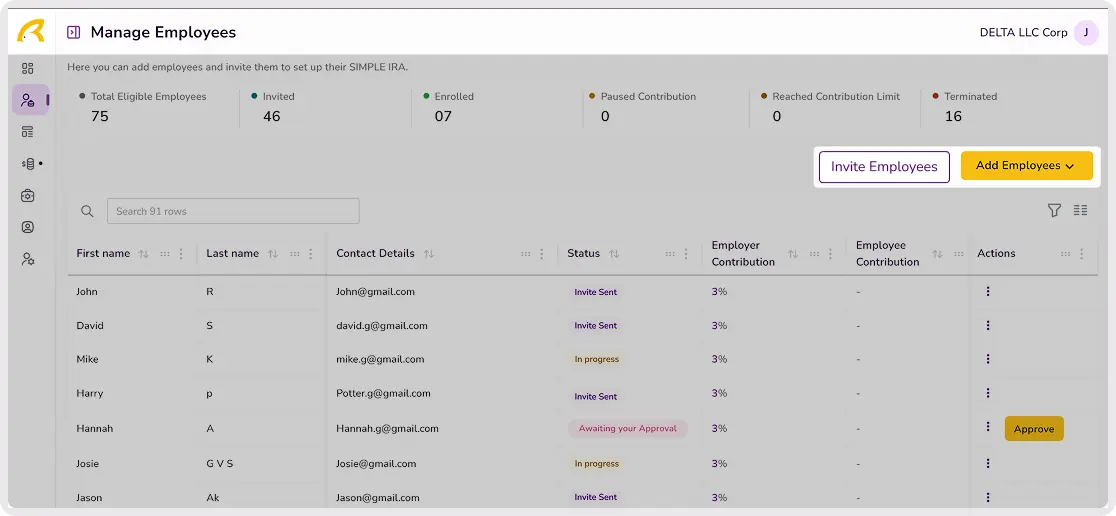
Task: Open the Status column kebab menu
Action: pos(686,254)
